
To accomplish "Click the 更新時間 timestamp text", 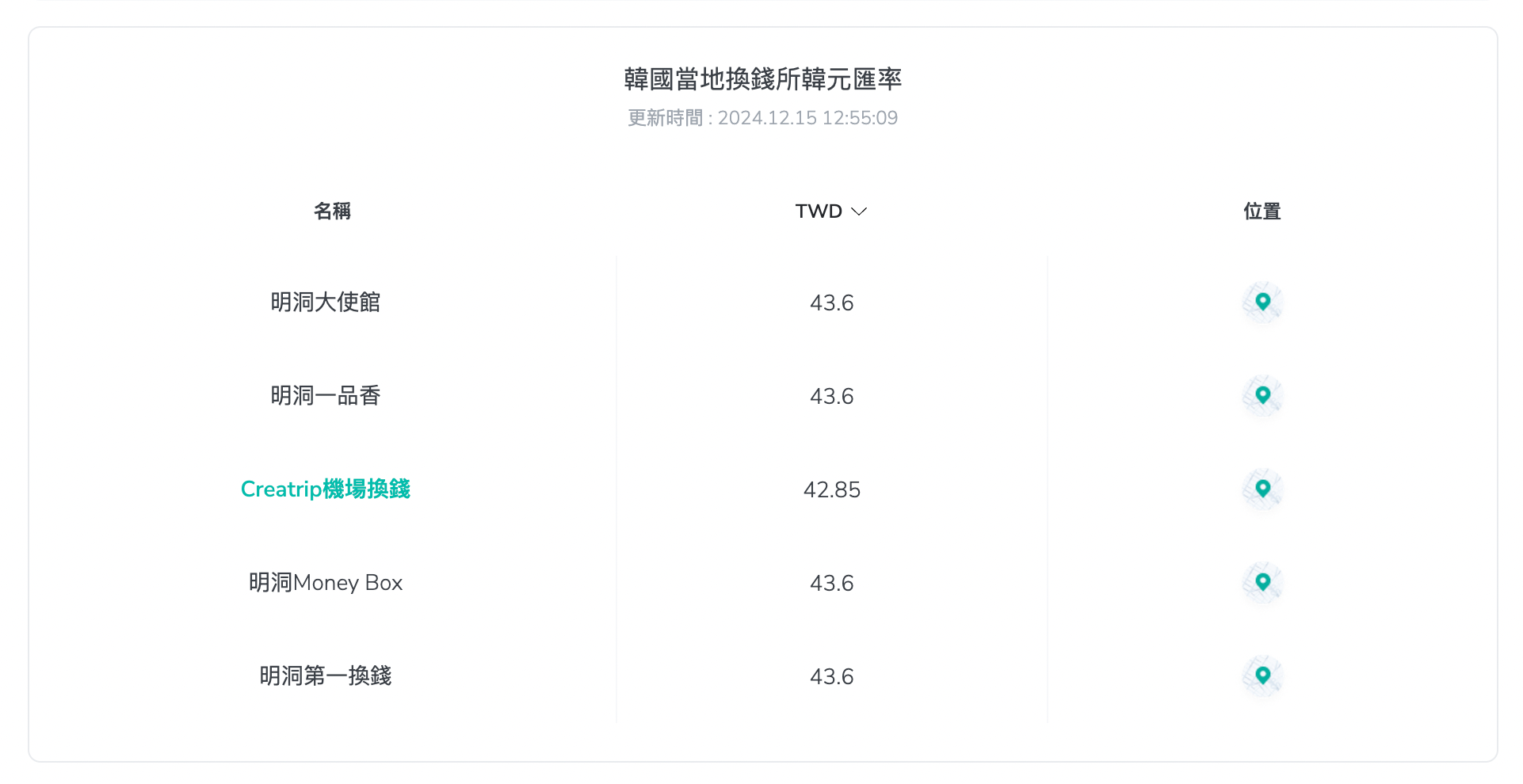I will point(762,117).
